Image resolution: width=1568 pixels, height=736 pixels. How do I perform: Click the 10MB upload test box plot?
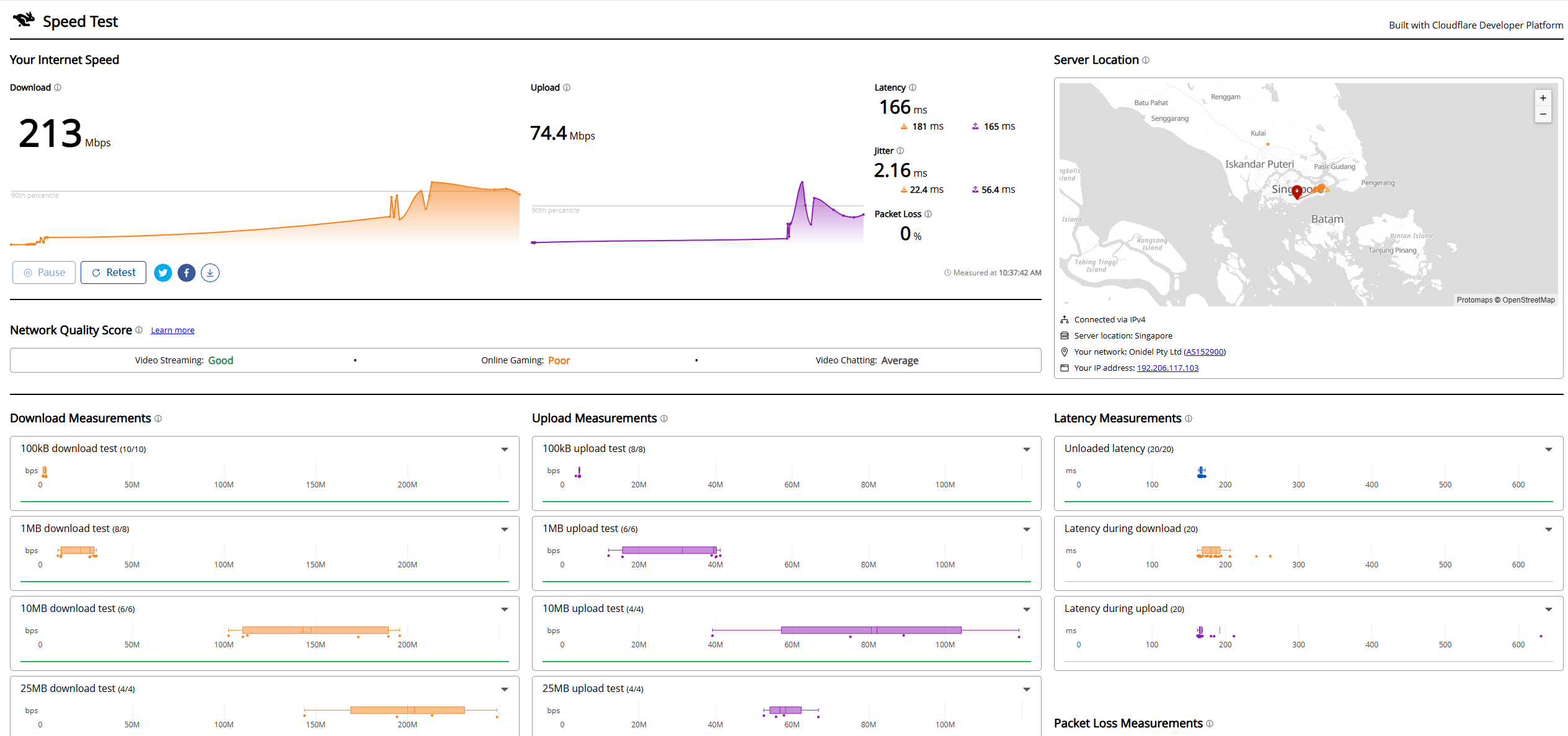point(866,631)
